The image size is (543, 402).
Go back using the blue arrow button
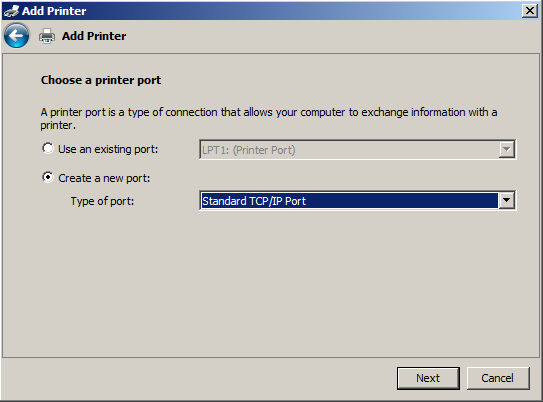17,36
